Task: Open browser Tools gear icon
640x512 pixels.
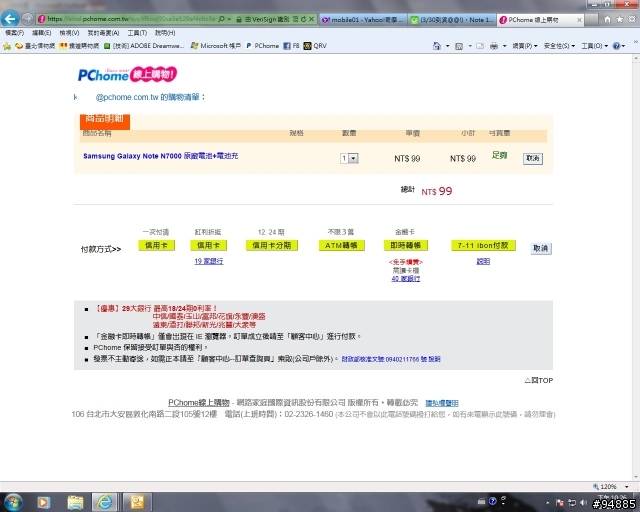Action: point(632,19)
